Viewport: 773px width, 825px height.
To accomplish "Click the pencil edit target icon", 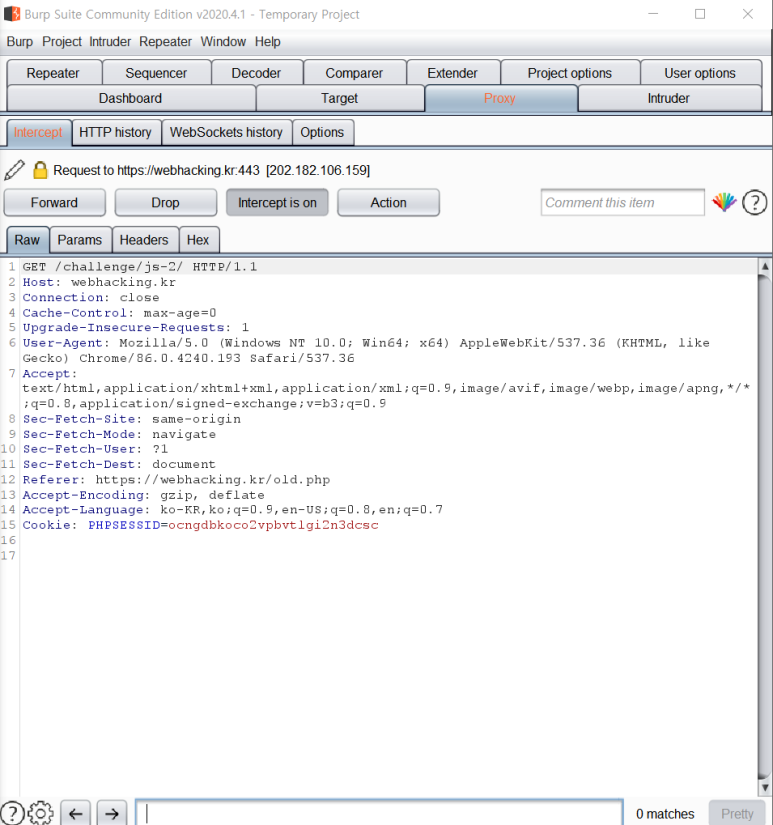I will point(14,170).
